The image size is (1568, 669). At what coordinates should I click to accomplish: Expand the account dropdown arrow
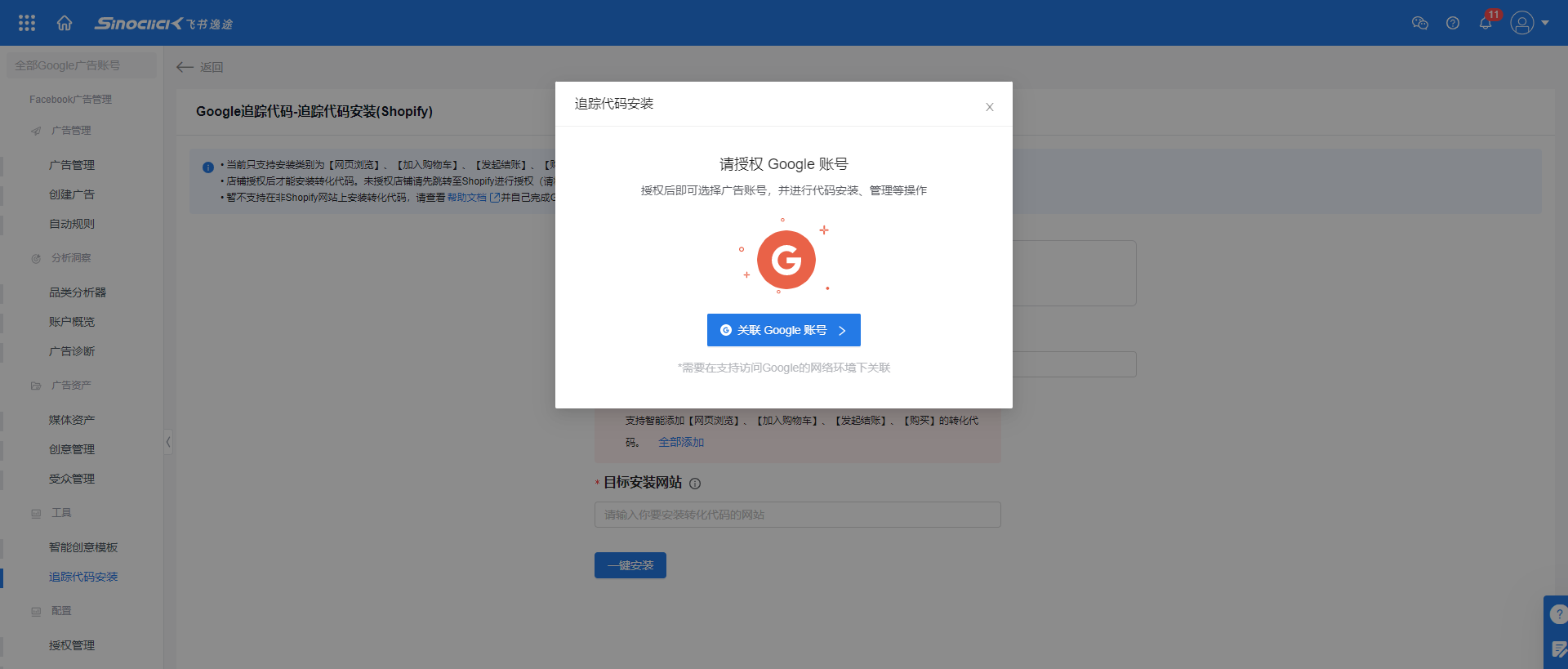(x=1545, y=23)
